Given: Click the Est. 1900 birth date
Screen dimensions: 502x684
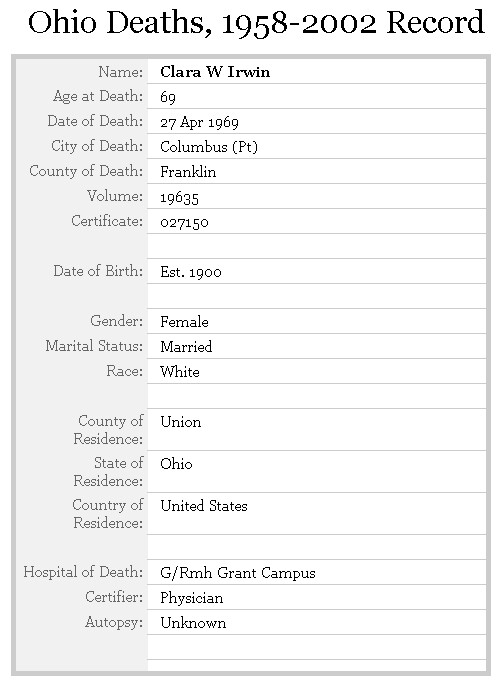Looking at the screenshot, I should pyautogui.click(x=191, y=272).
